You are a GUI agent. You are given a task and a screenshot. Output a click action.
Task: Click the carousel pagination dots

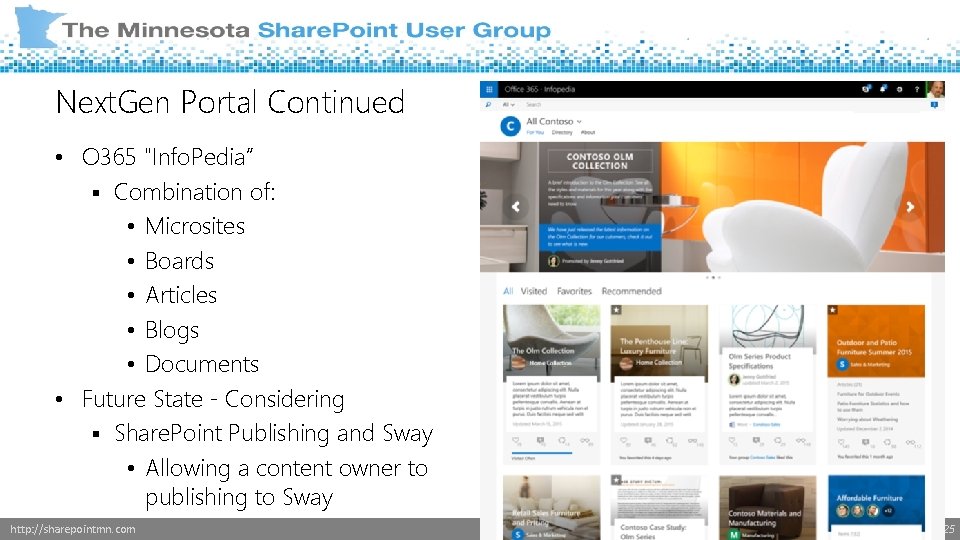(713, 277)
